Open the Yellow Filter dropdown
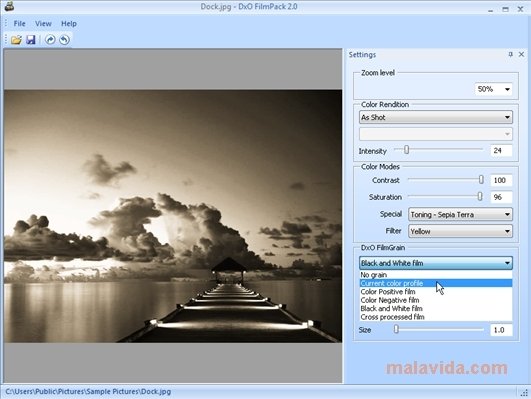This screenshot has height=399, width=531. (x=460, y=231)
